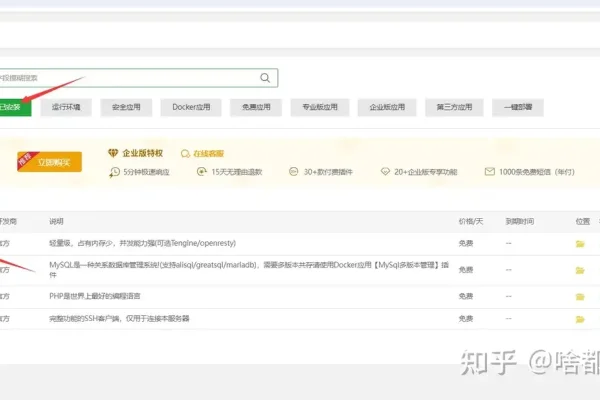
Task: Select the 免费应用 tab
Action: pyautogui.click(x=256, y=107)
